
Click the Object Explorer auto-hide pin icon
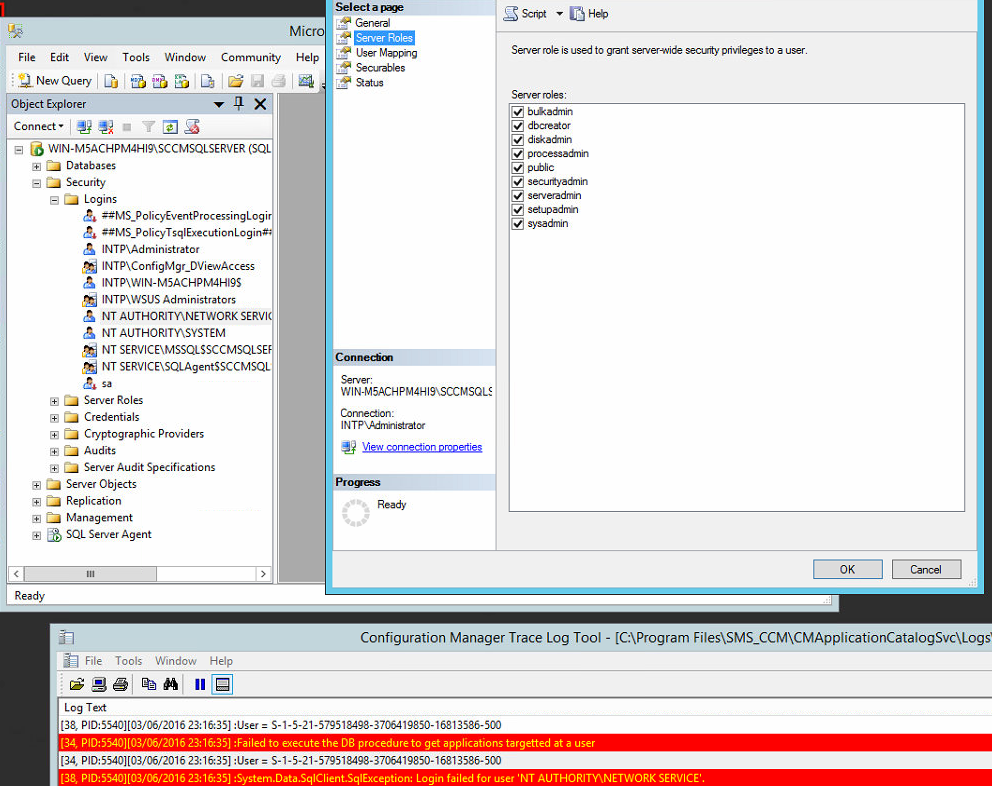239,103
